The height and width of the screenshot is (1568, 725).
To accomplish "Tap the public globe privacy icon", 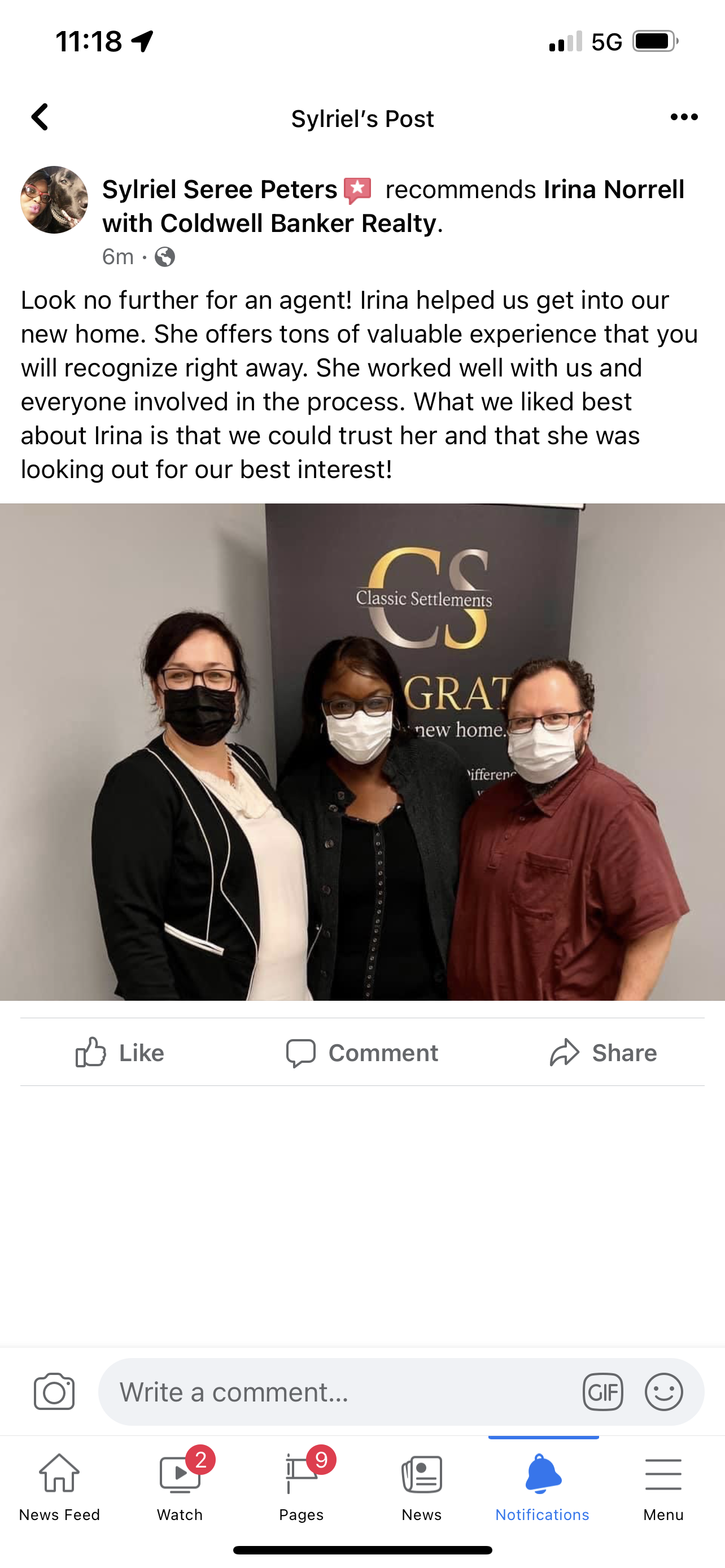I will (x=164, y=257).
